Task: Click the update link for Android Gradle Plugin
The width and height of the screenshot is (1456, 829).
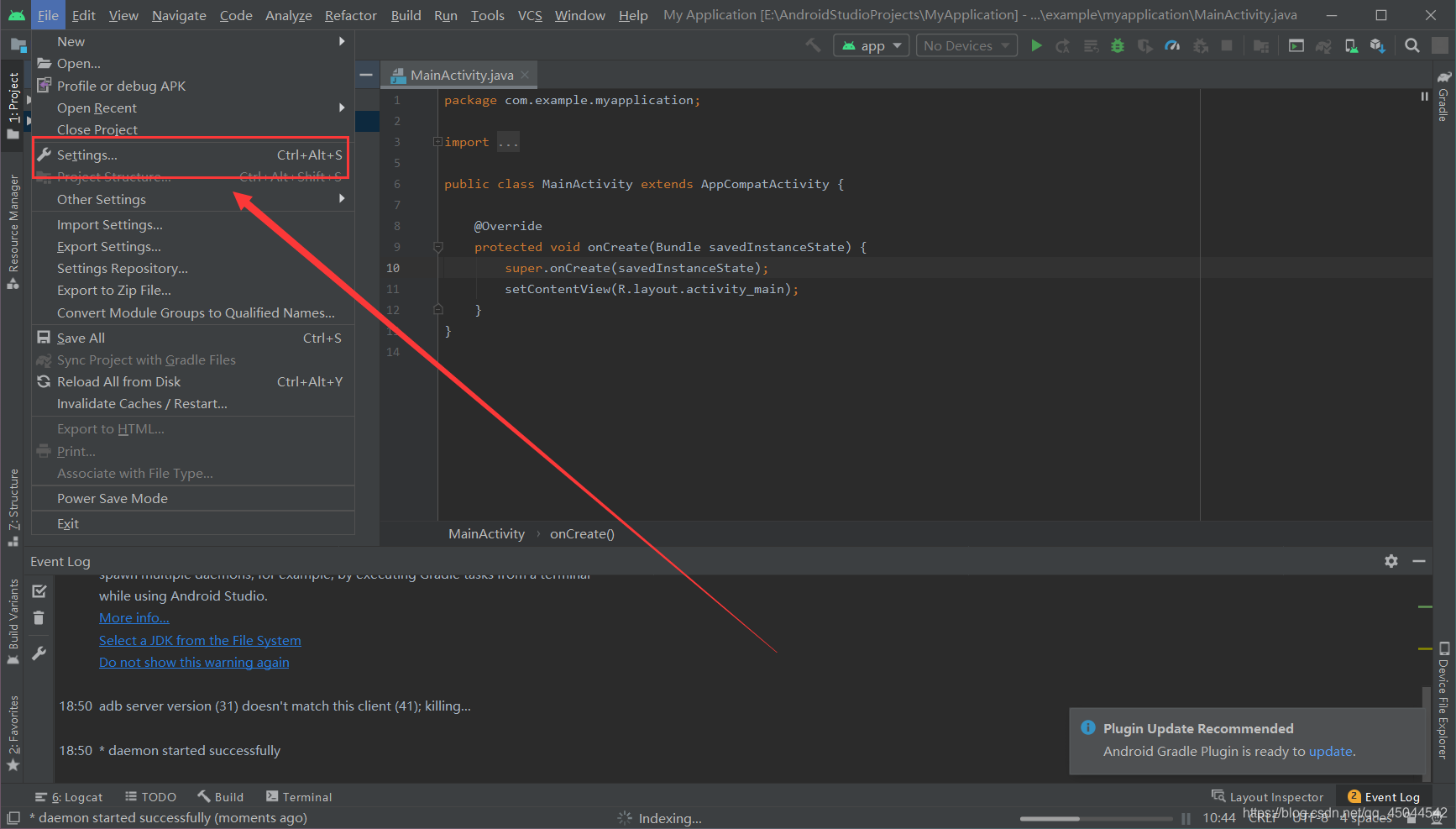Action: (1330, 751)
